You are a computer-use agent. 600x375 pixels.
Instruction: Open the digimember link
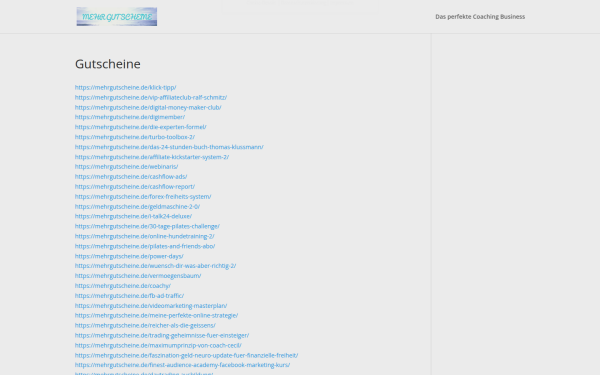pos(130,117)
